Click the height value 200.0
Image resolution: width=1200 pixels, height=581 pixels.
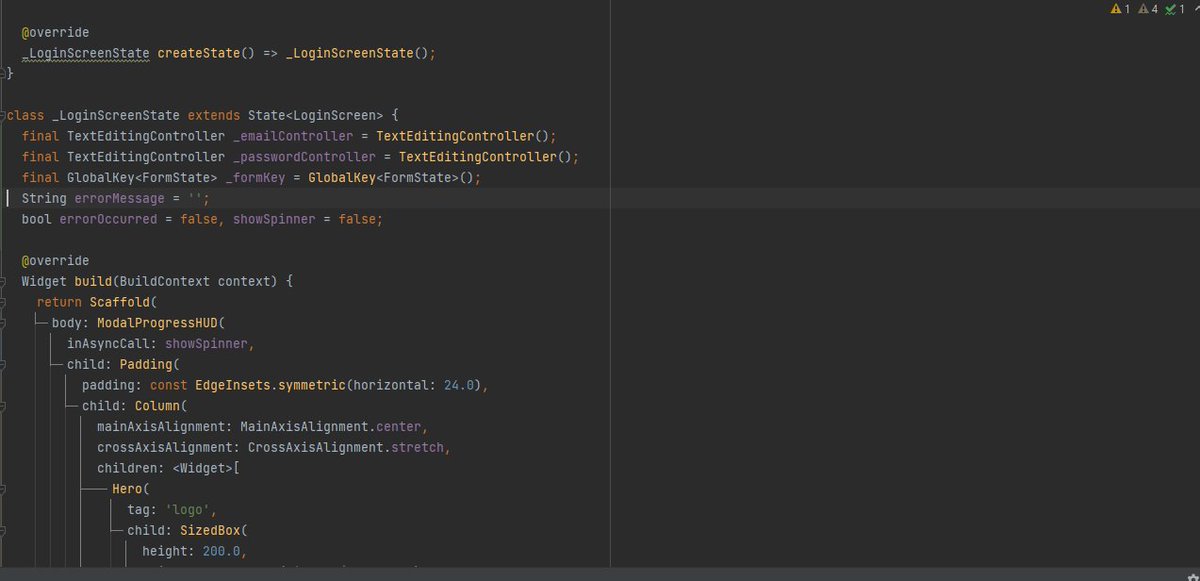(x=222, y=552)
